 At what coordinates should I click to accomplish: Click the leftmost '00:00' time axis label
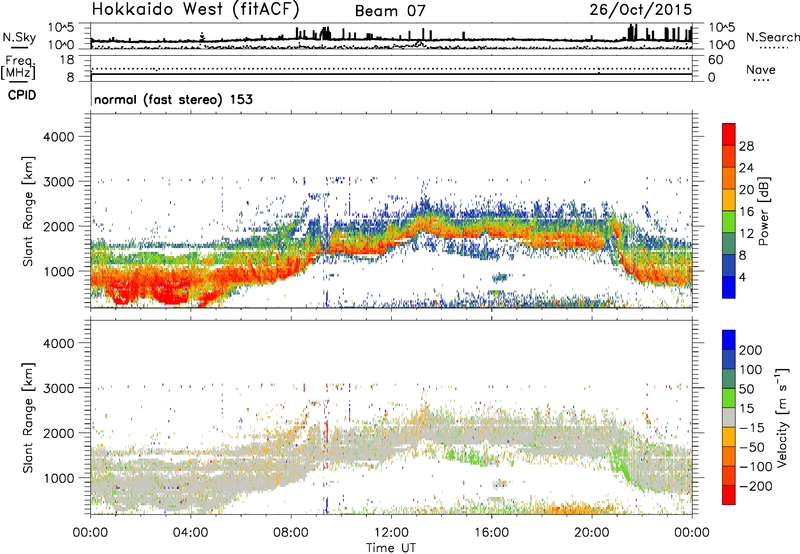coord(90,533)
